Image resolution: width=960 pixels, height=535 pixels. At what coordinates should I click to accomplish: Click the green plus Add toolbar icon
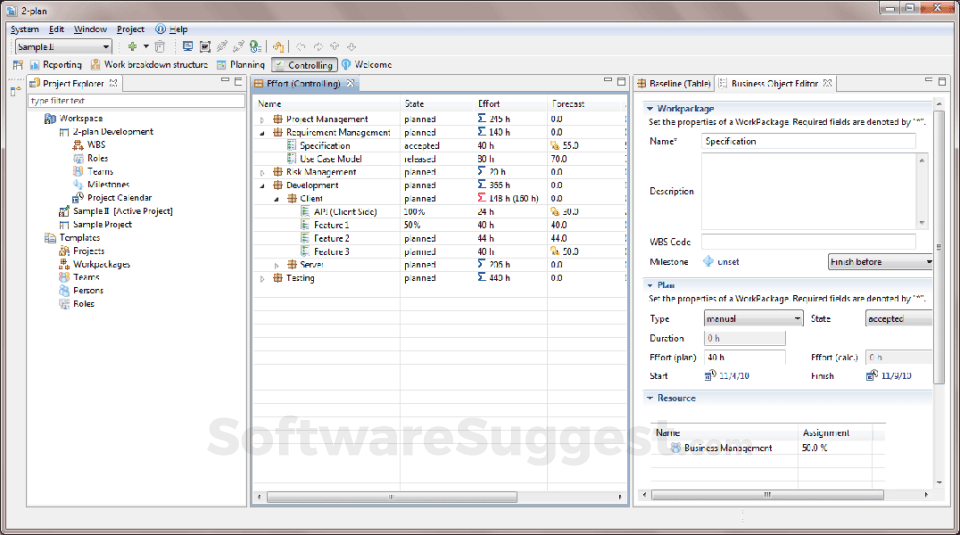[x=132, y=47]
